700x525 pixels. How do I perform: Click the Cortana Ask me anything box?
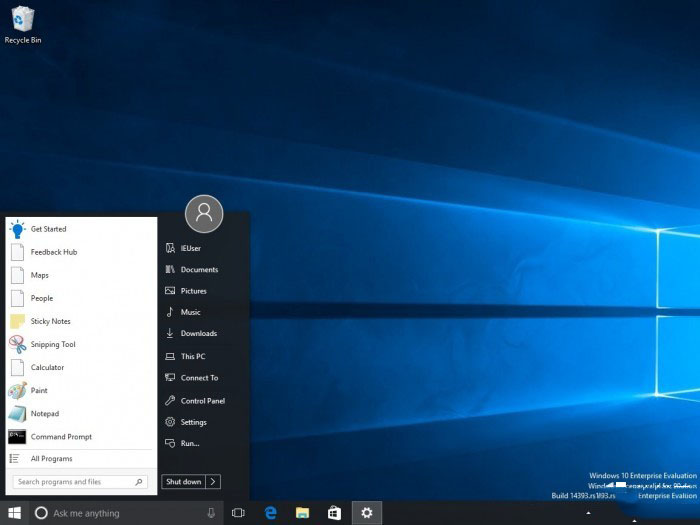point(126,513)
